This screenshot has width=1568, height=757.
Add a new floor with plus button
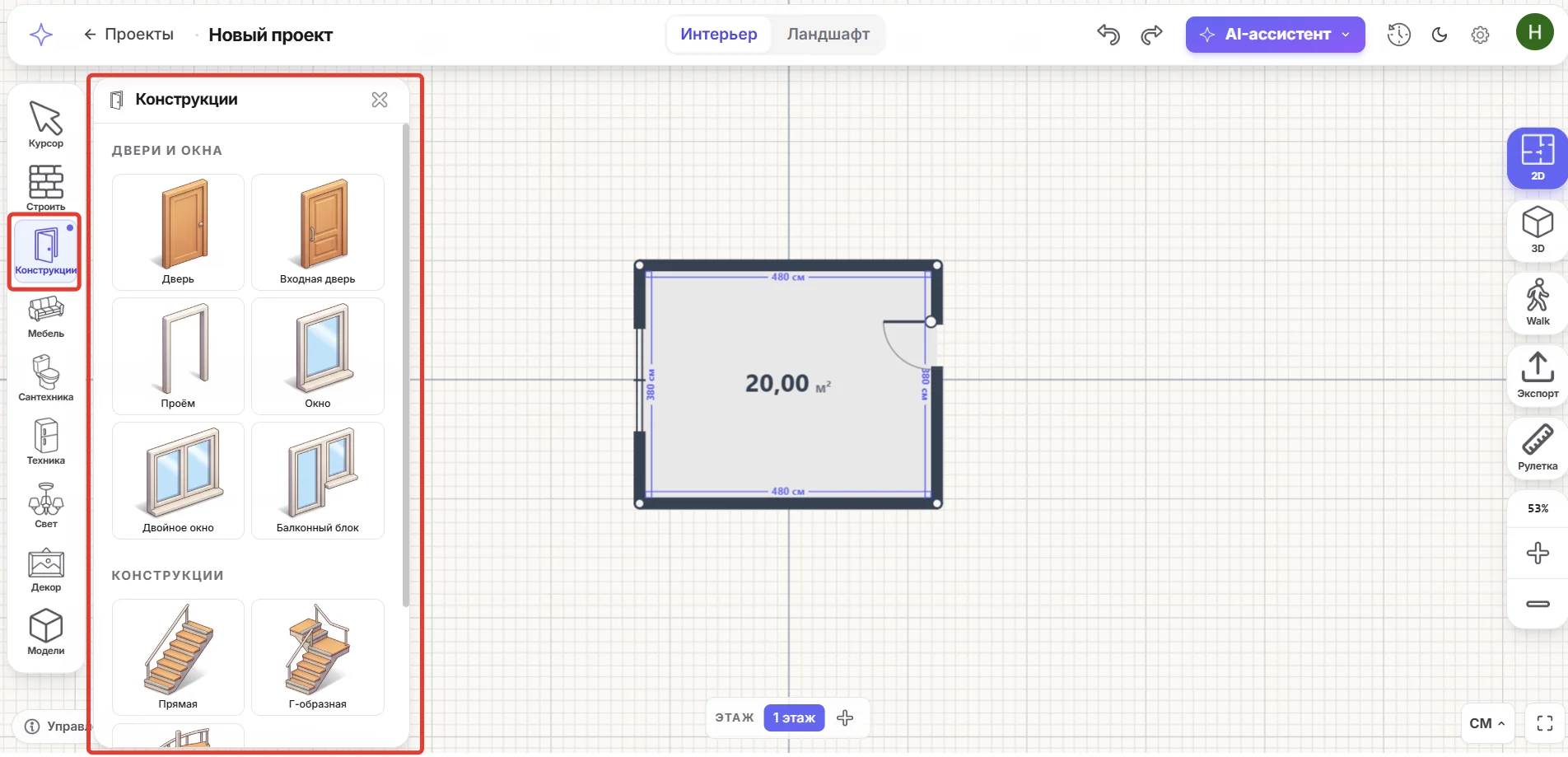pos(845,717)
